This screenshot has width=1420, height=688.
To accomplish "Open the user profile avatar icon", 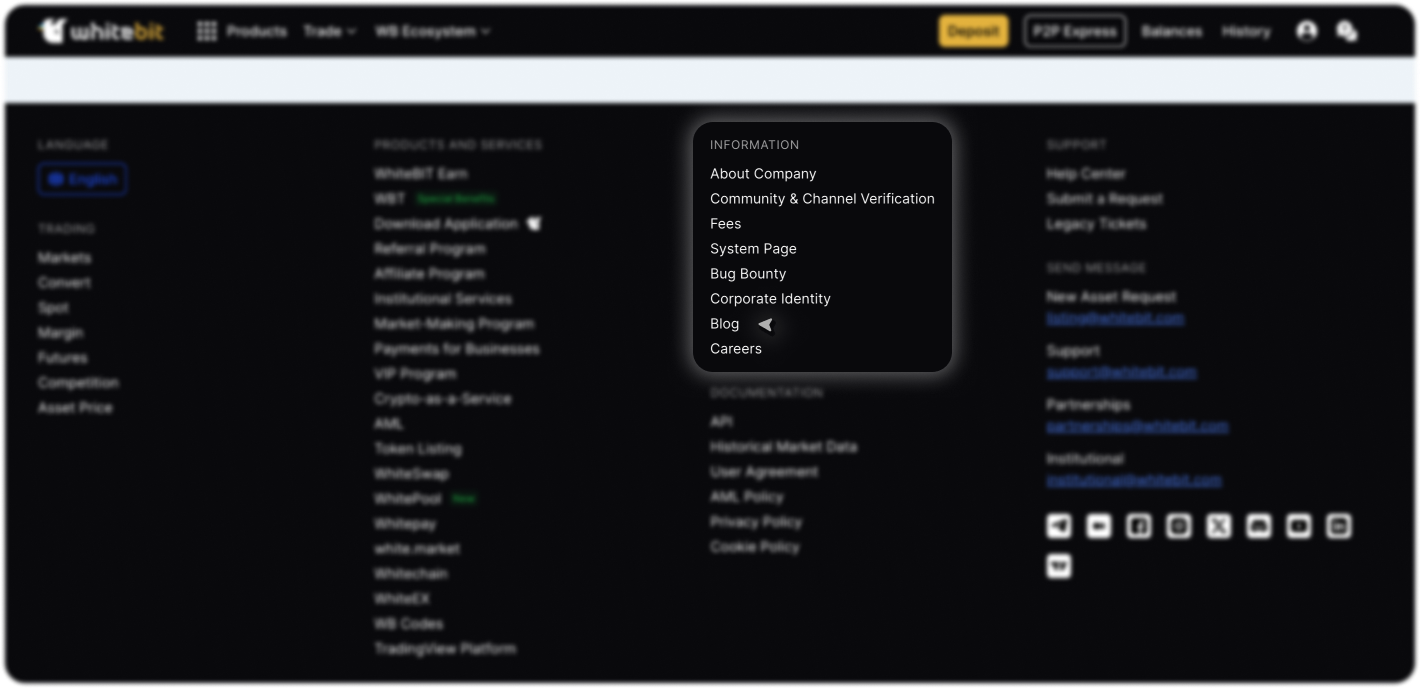I will click(x=1307, y=31).
